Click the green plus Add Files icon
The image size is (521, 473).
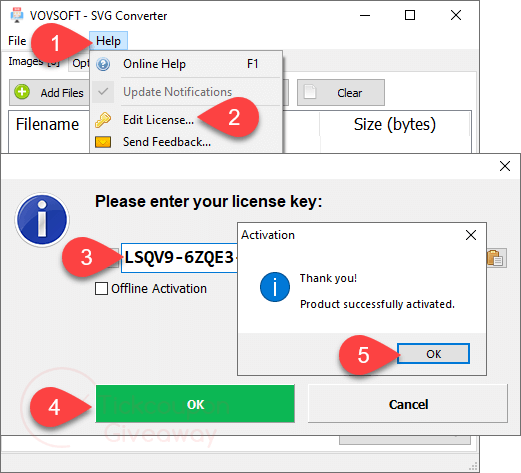click(22, 92)
